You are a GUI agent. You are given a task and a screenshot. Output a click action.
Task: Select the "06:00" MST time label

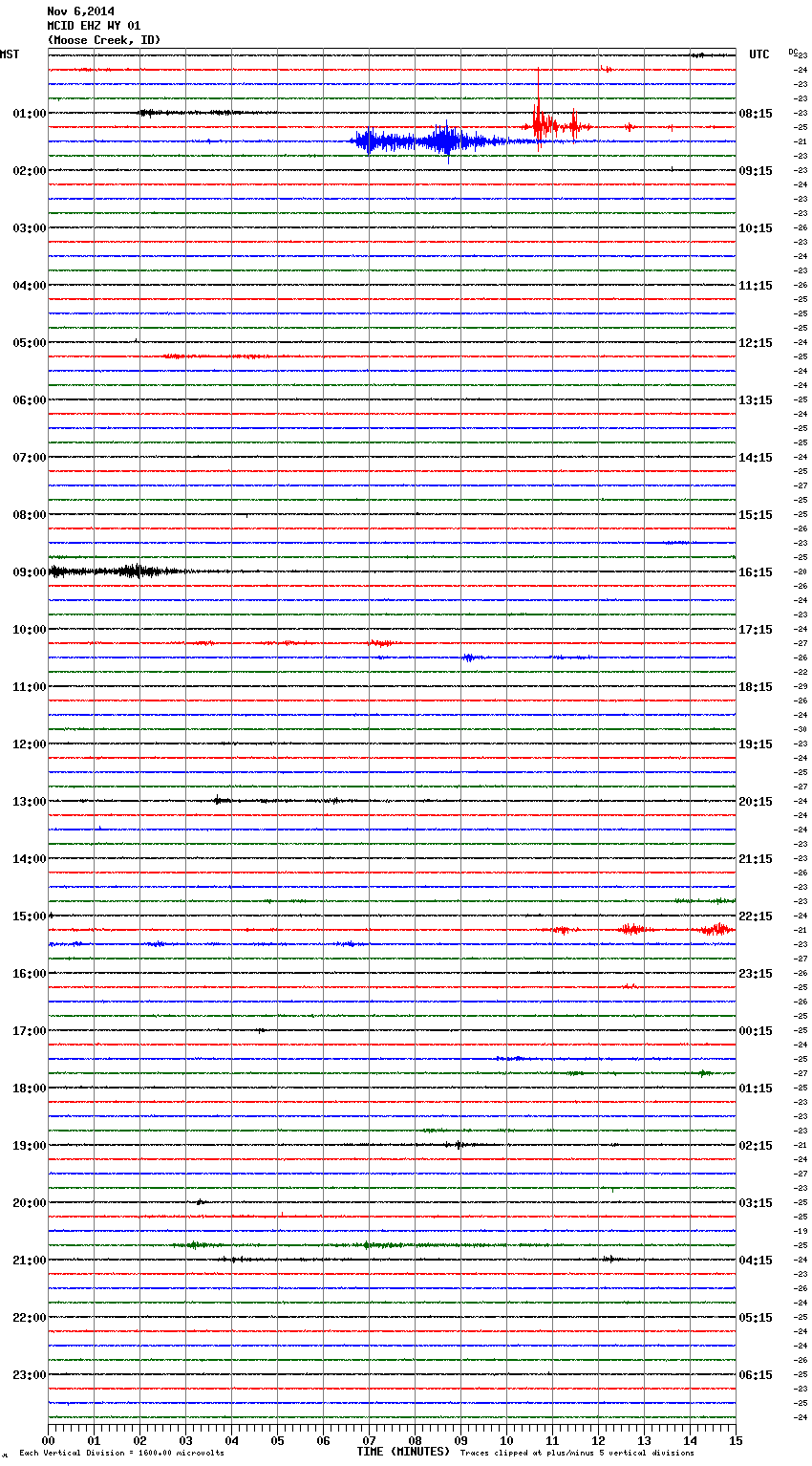click(30, 399)
